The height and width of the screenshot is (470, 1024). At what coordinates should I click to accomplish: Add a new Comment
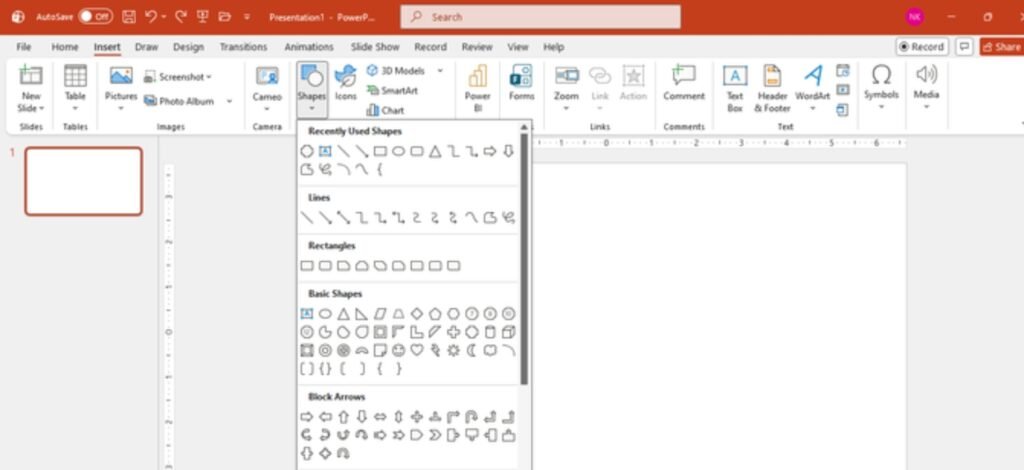click(x=684, y=84)
